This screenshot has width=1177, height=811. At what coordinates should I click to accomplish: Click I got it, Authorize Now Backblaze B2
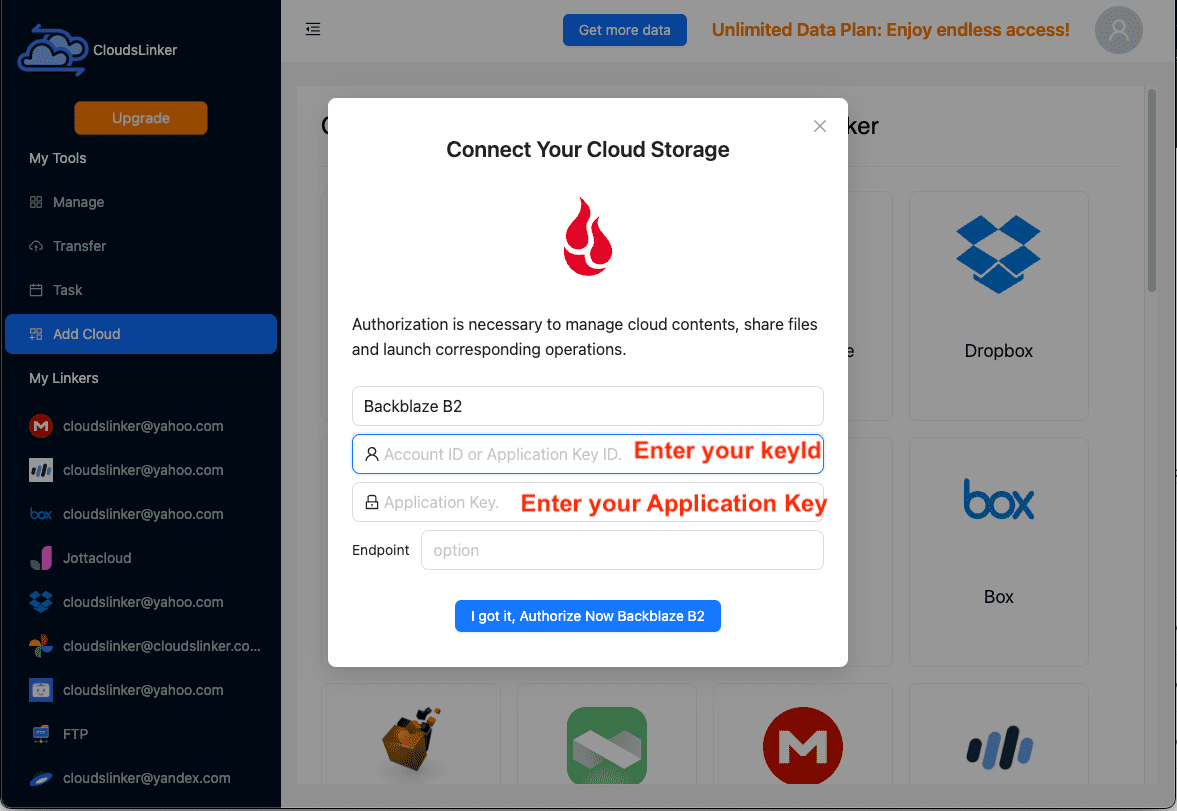588,616
